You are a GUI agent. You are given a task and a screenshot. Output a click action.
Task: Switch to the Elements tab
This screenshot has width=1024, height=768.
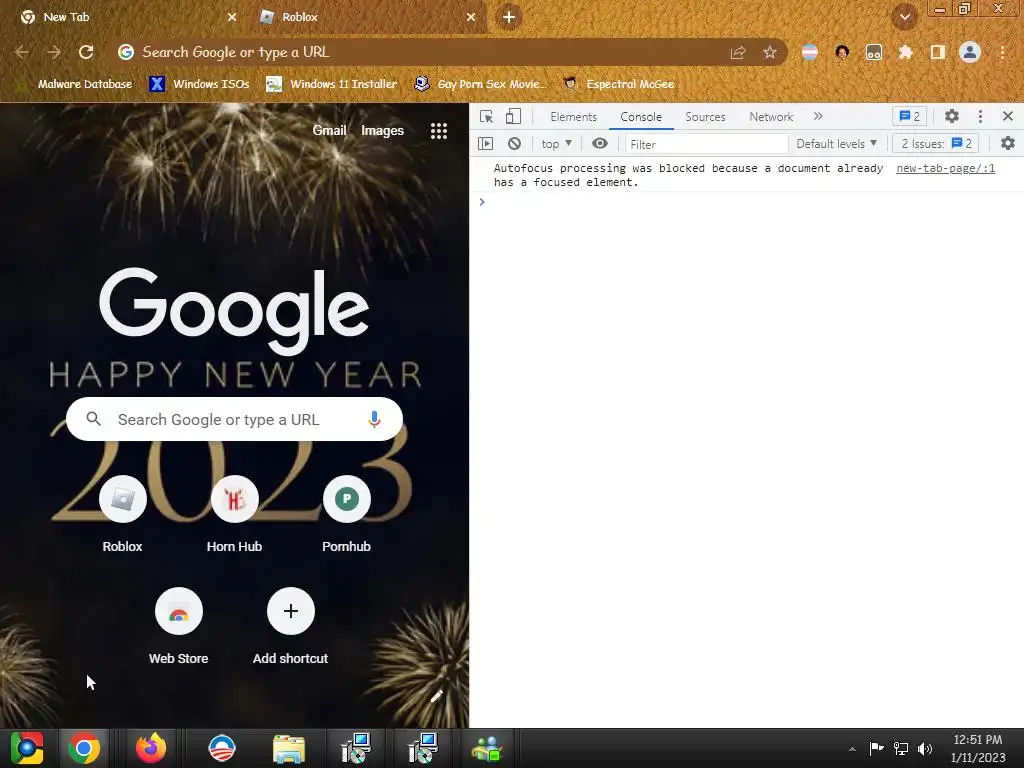[x=573, y=117]
